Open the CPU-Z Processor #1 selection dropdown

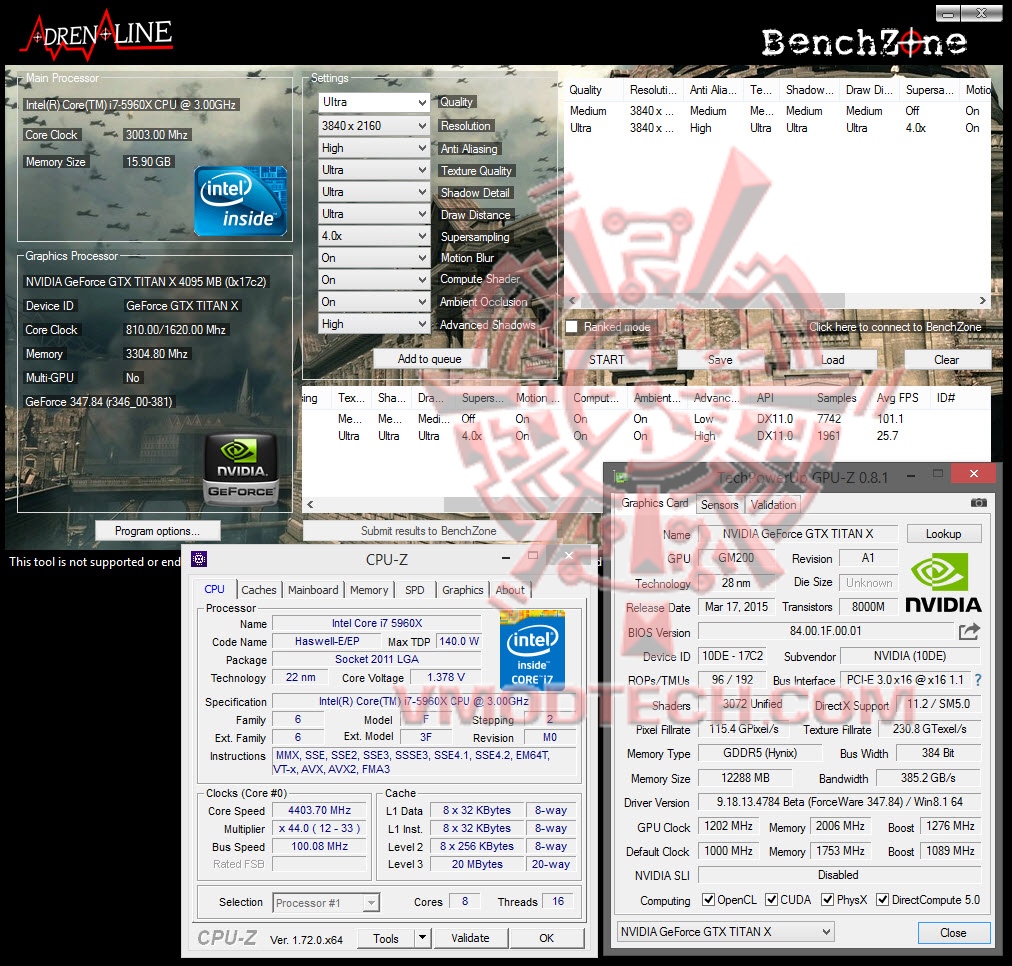(326, 902)
